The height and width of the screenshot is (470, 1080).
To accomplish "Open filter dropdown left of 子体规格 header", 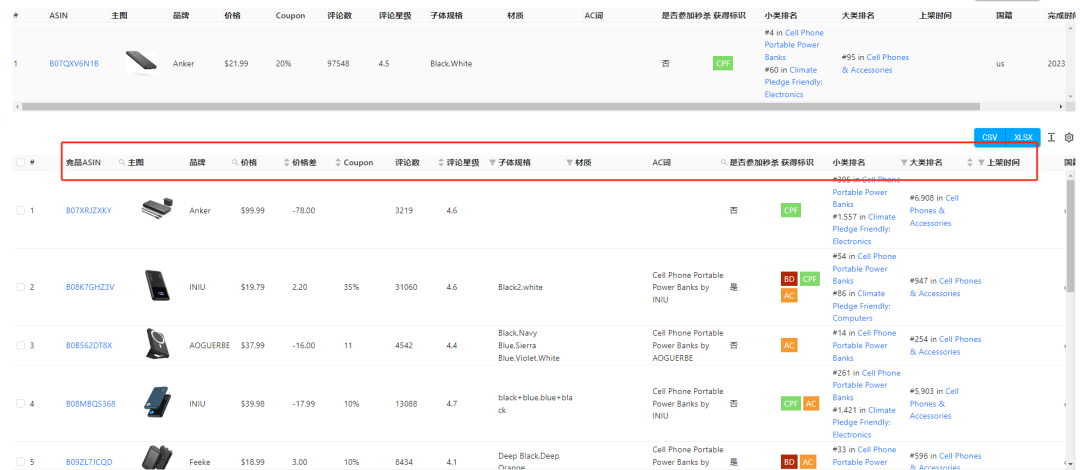I will tap(492, 163).
